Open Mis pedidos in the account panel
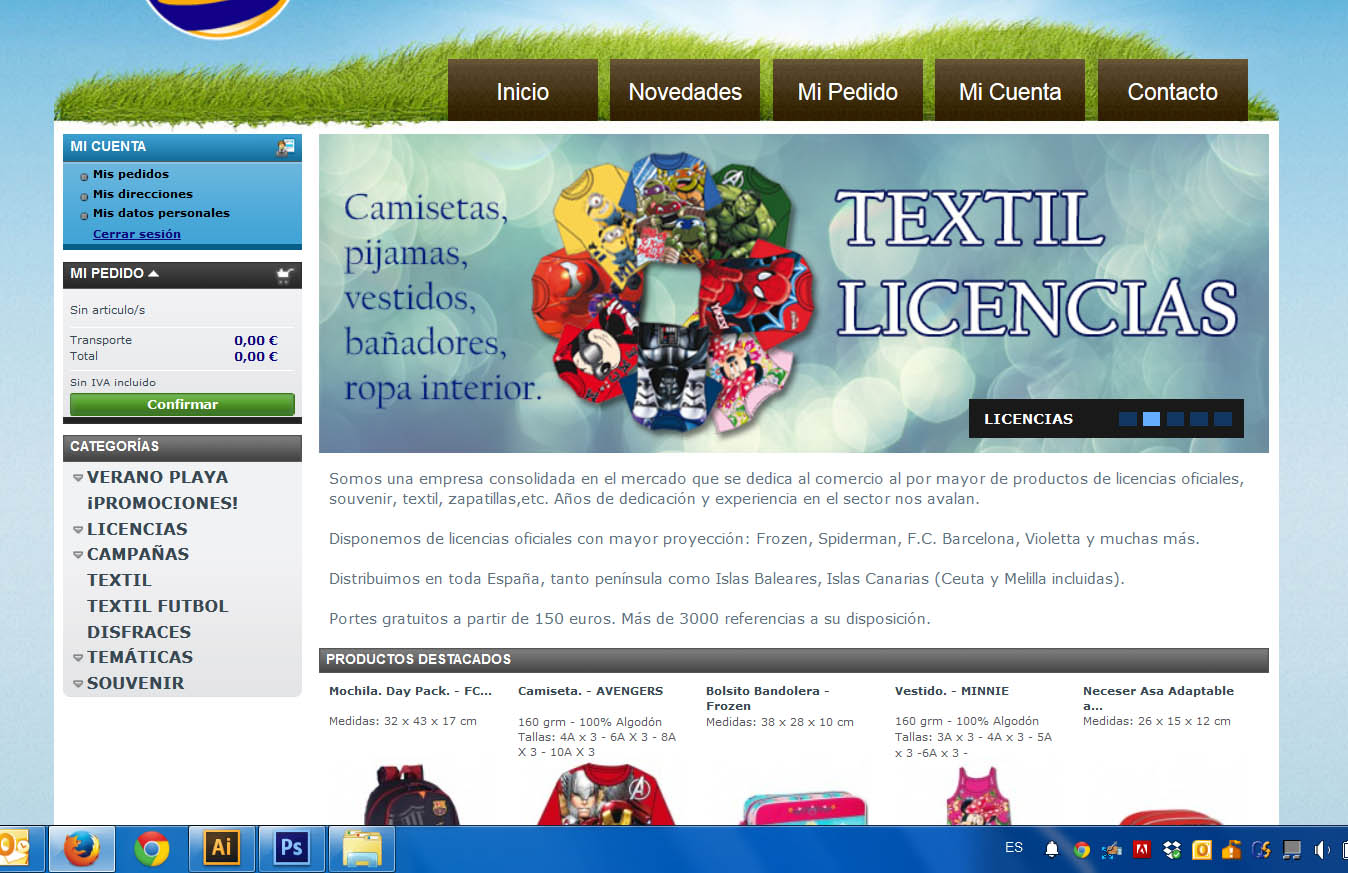Viewport: 1348px width, 873px height. point(131,174)
